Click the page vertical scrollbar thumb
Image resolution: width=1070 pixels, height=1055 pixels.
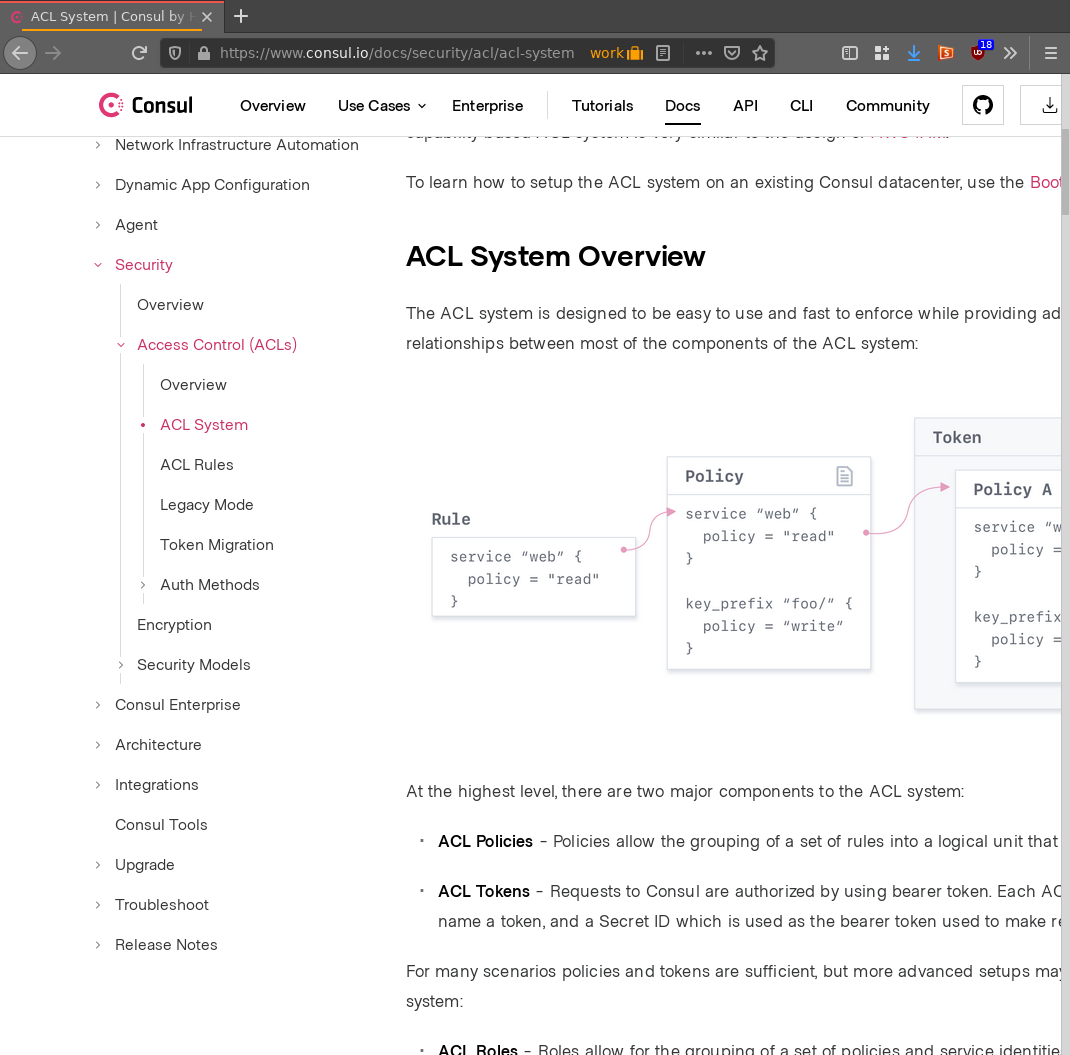1065,172
